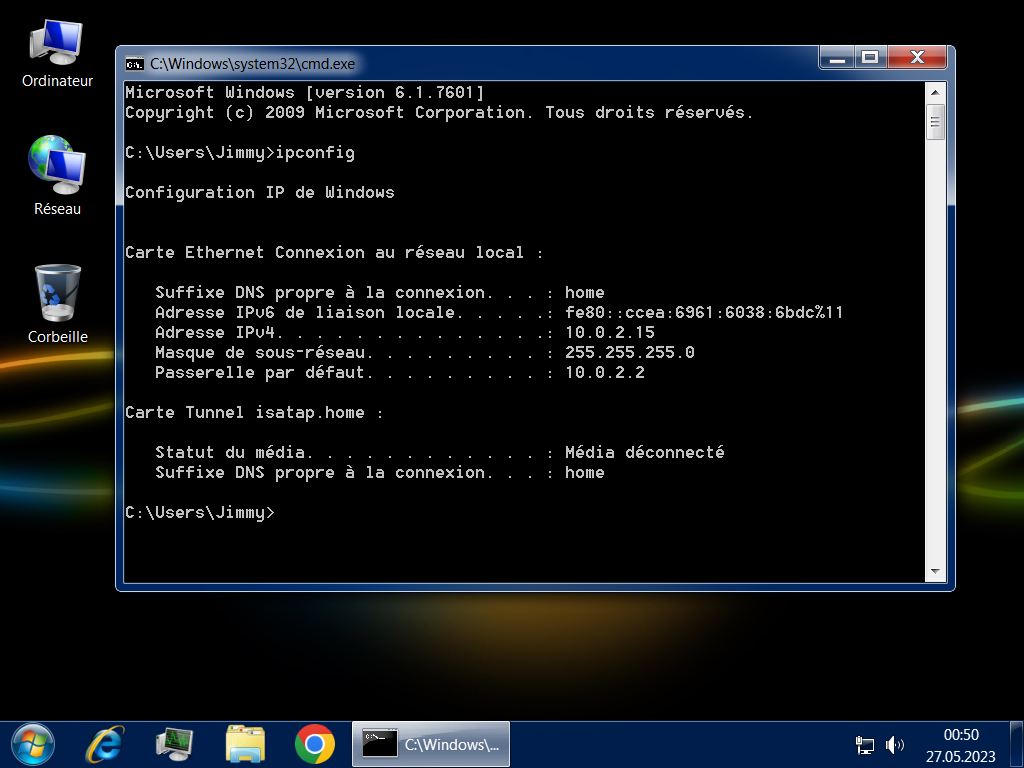Click the console scrollbar thumb
Screen dimensions: 1024x768
pyautogui.click(x=935, y=122)
